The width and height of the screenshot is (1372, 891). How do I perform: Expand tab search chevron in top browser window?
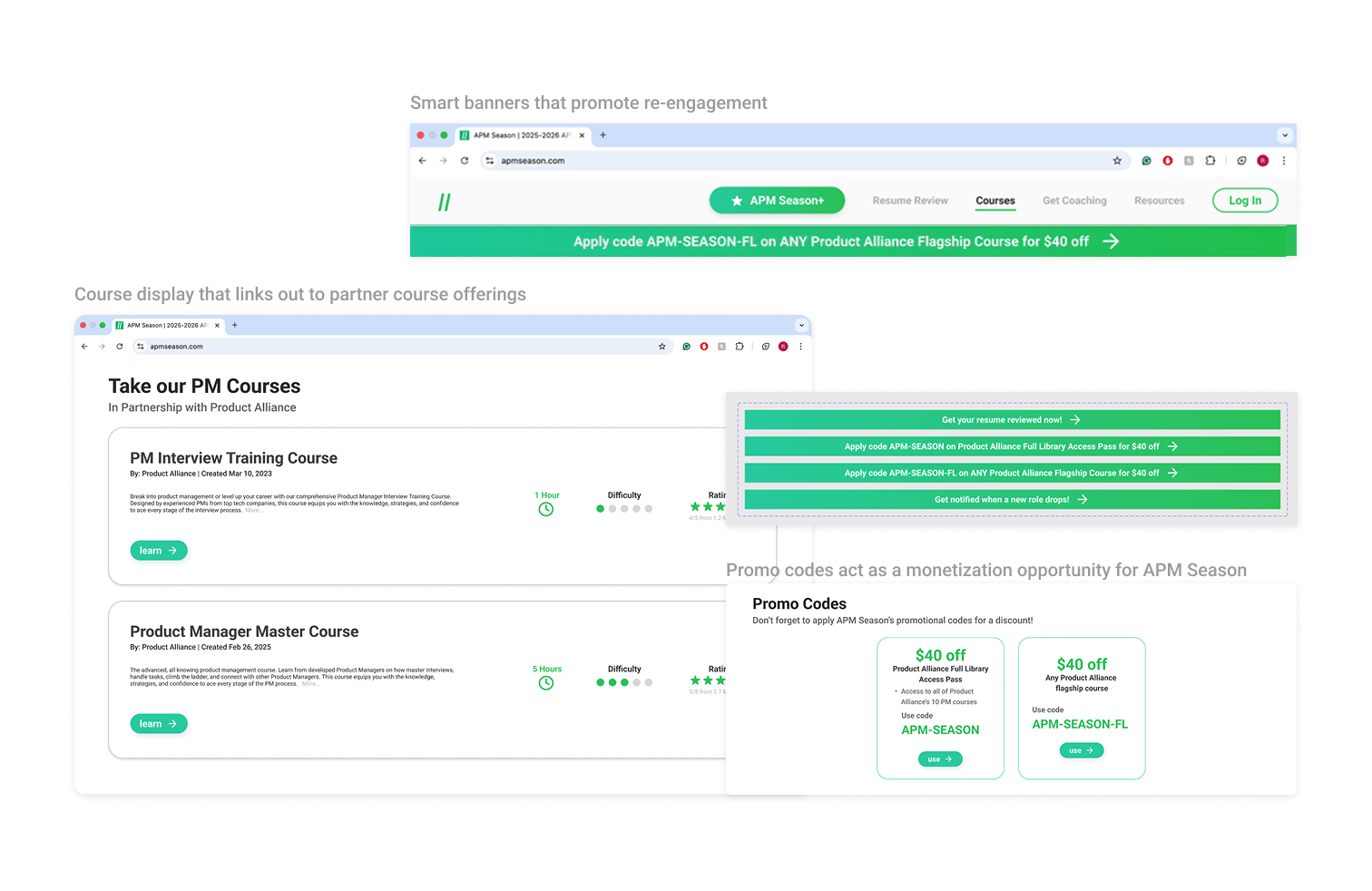point(1285,135)
